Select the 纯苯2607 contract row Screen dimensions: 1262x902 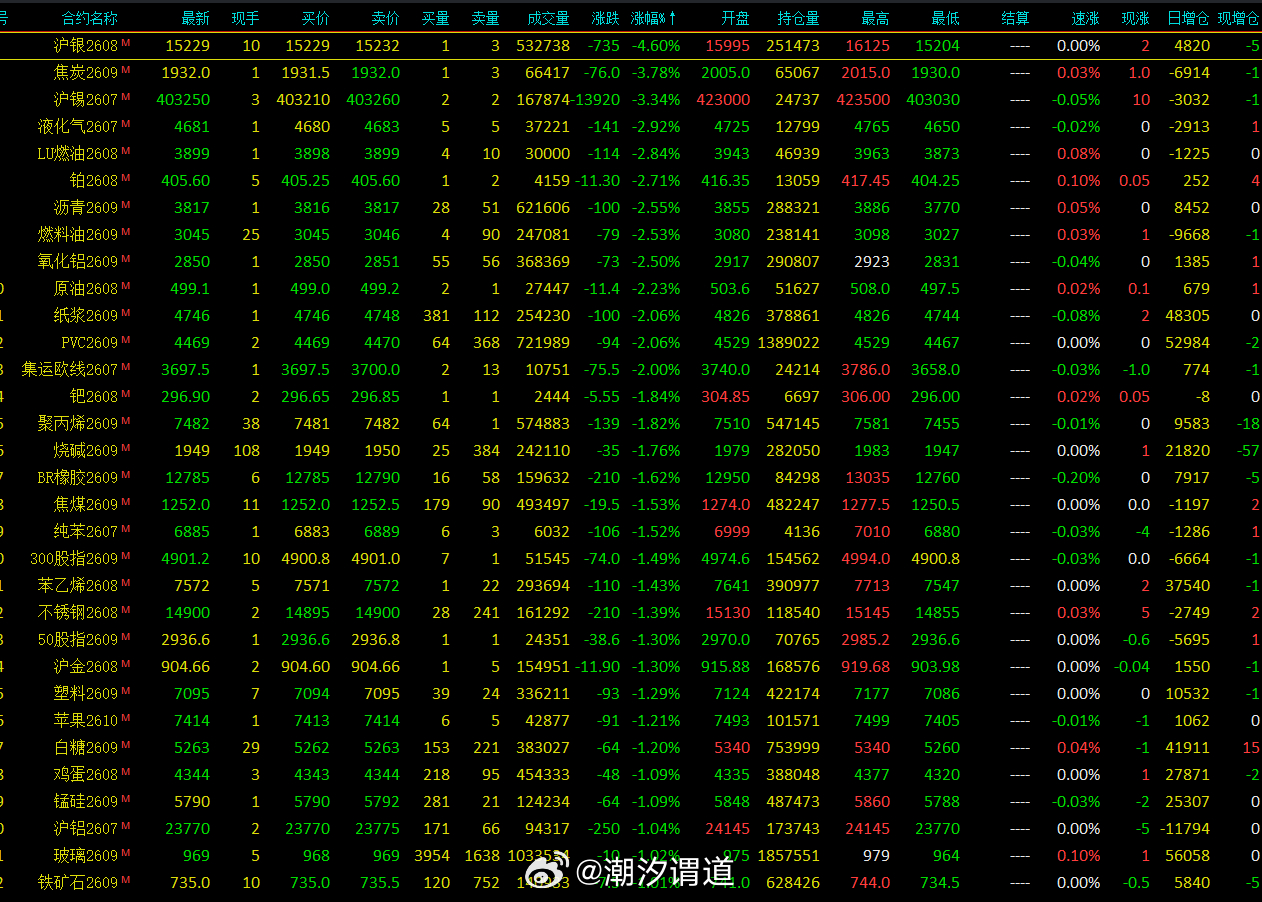[631, 531]
